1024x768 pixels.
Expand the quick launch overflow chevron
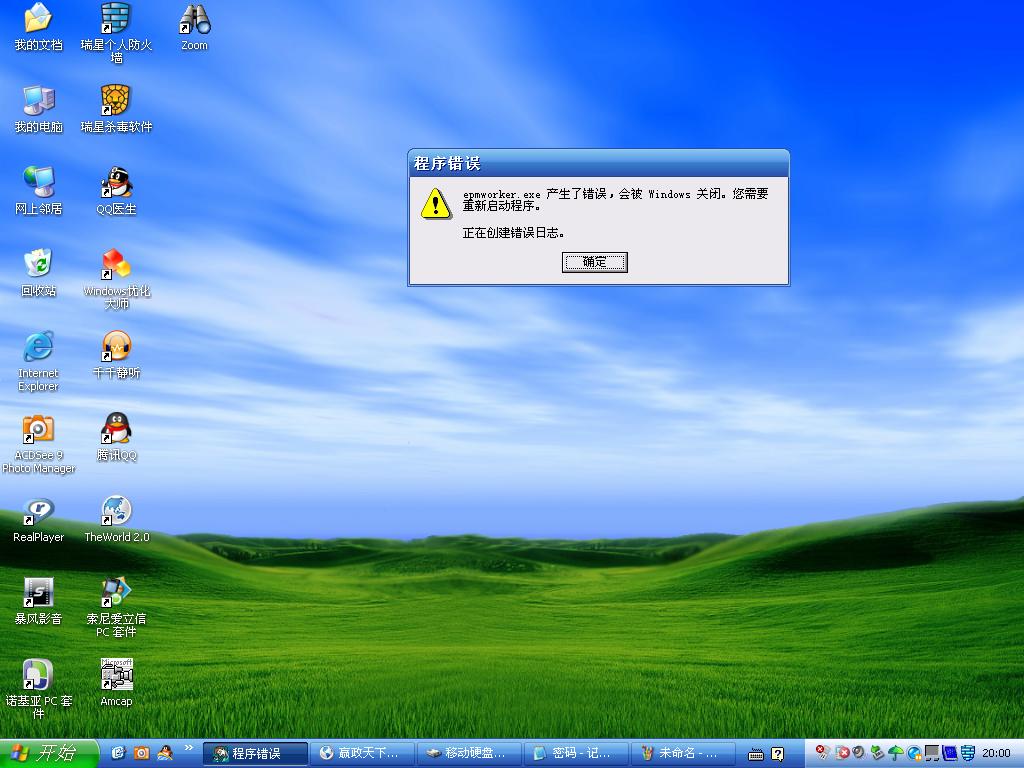tap(189, 748)
